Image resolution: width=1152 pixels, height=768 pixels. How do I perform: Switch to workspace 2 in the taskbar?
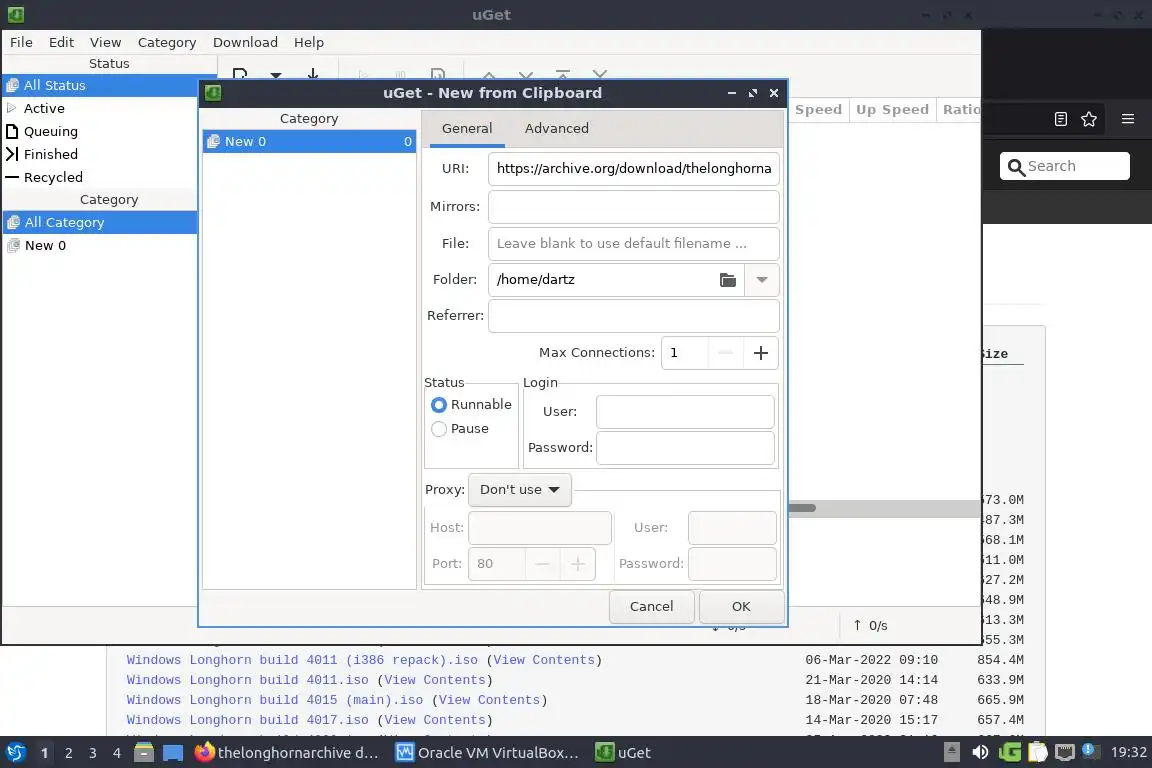coord(69,753)
